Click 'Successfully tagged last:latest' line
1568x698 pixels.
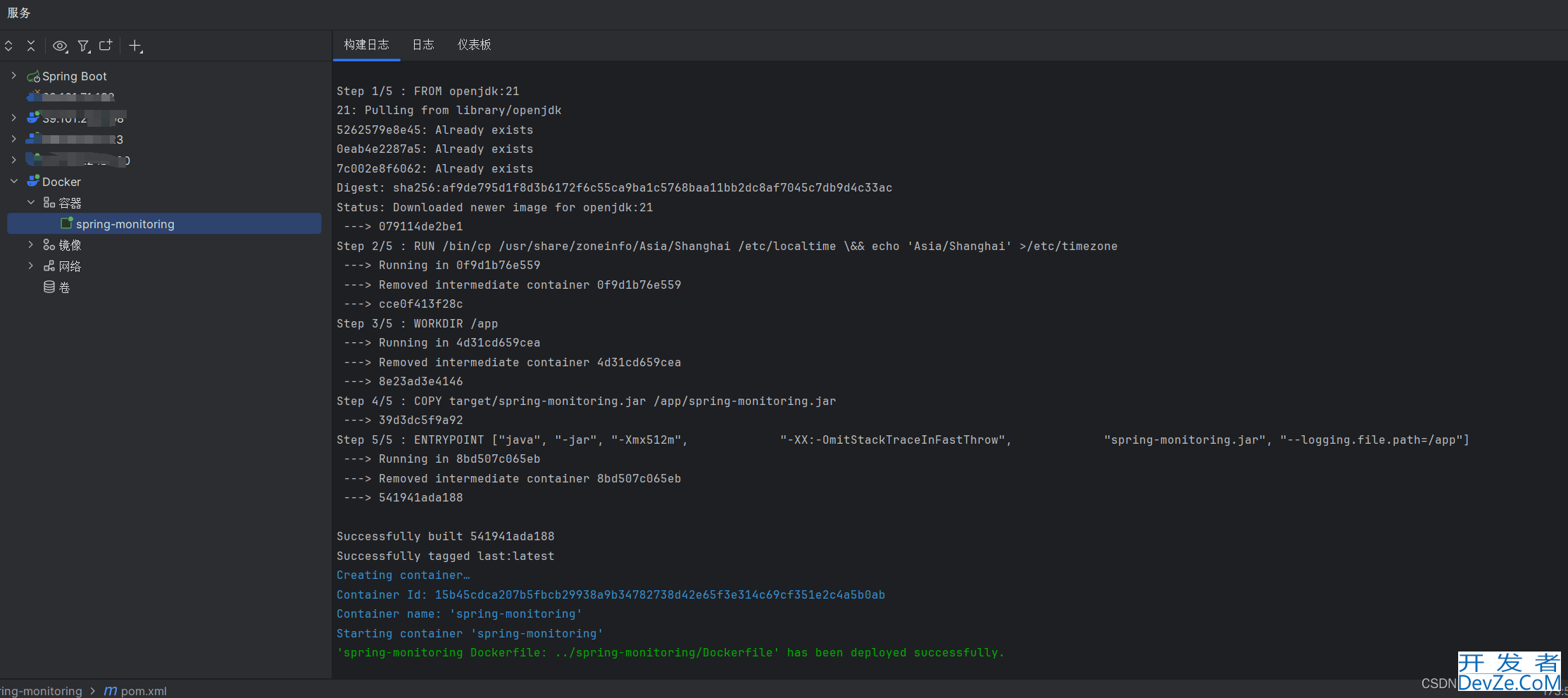[446, 556]
